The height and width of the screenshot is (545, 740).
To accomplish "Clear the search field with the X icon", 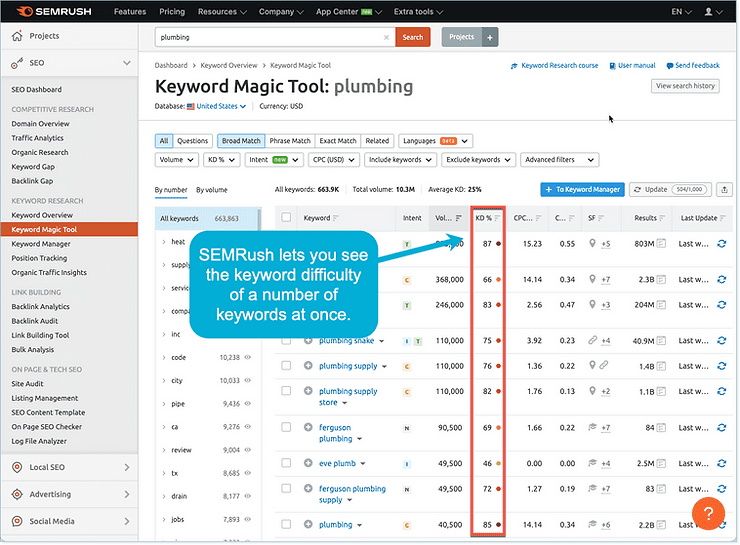I will (x=386, y=37).
